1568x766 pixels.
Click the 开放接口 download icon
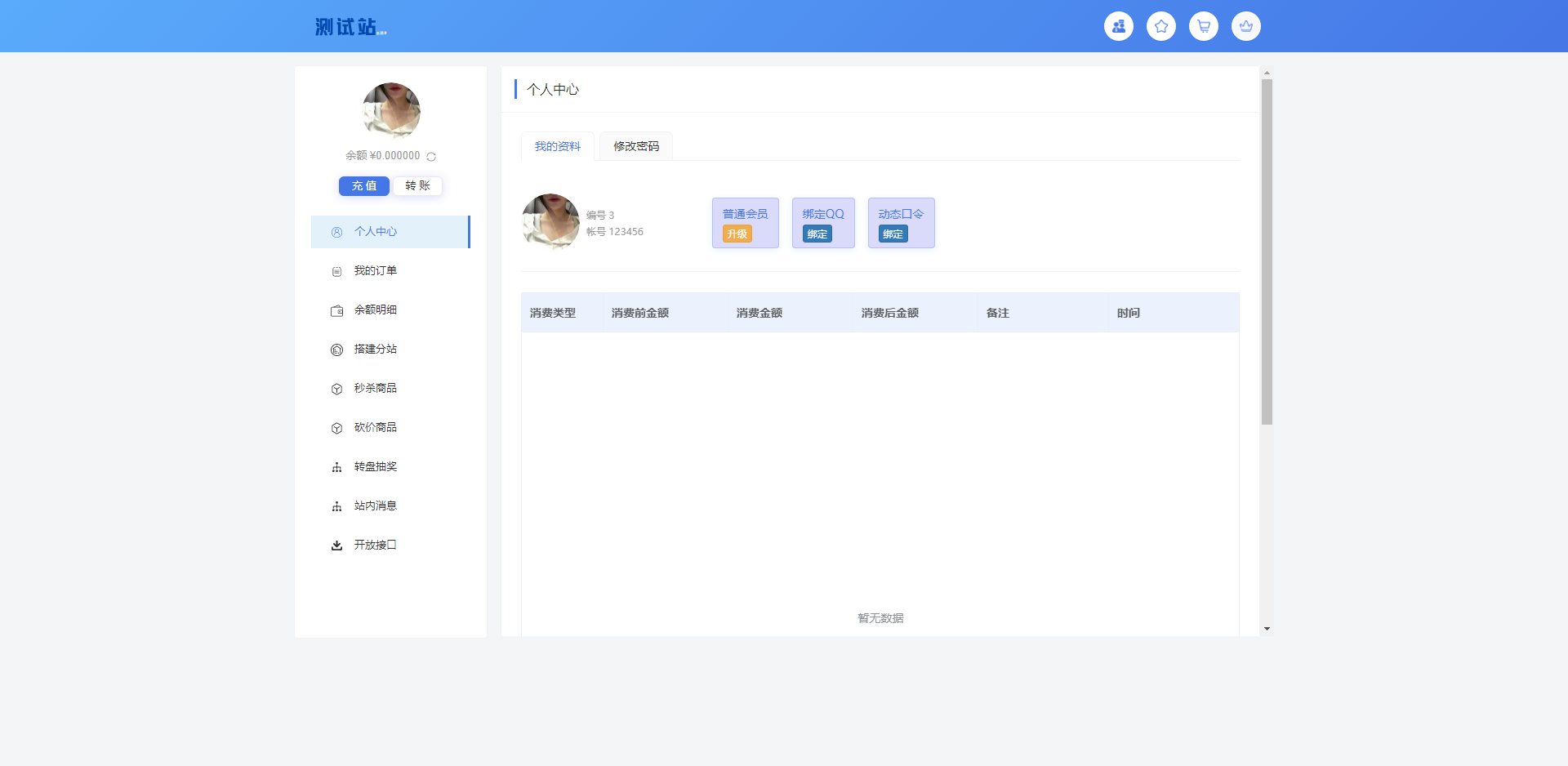(x=336, y=545)
